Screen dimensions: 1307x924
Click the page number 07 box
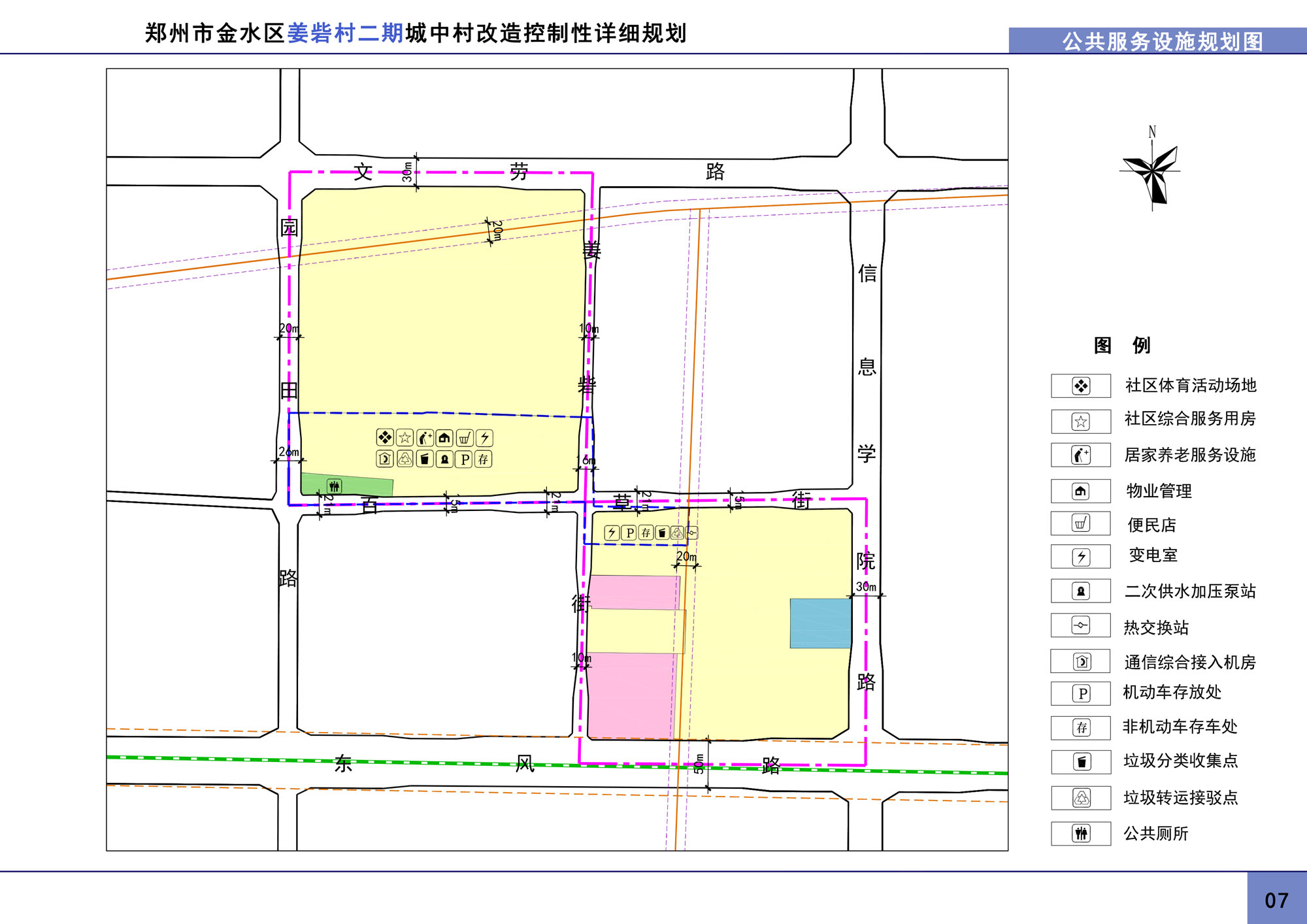click(x=1276, y=900)
